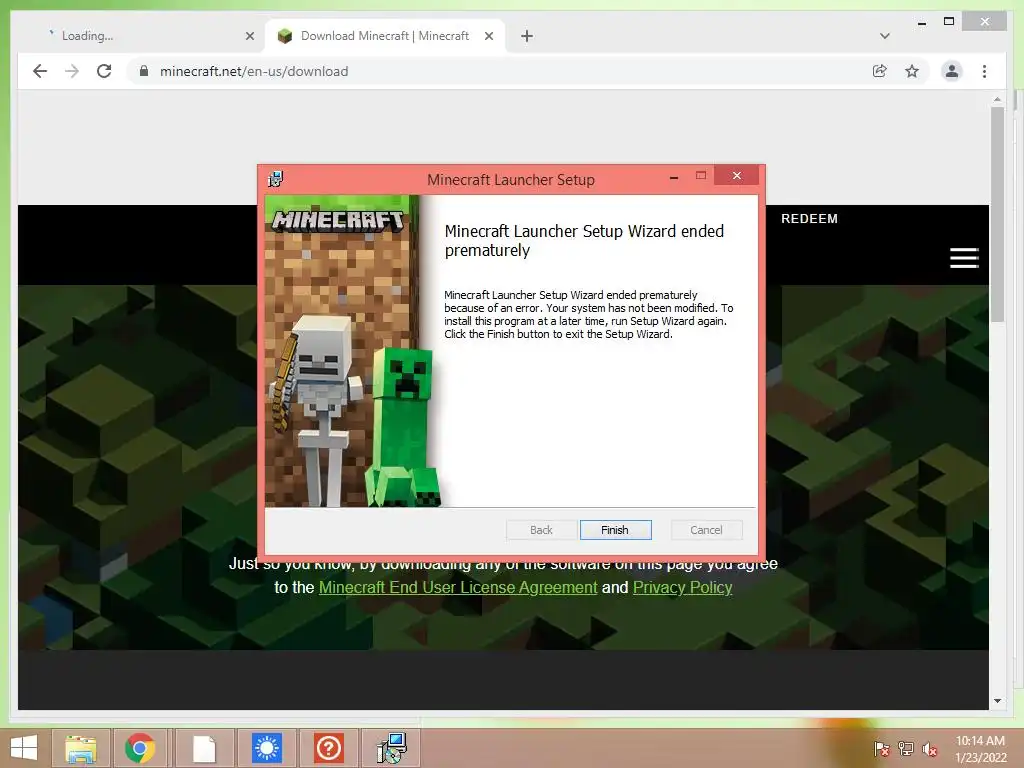
Task: Click the setup installer icon in dialog title bar
Action: click(276, 178)
